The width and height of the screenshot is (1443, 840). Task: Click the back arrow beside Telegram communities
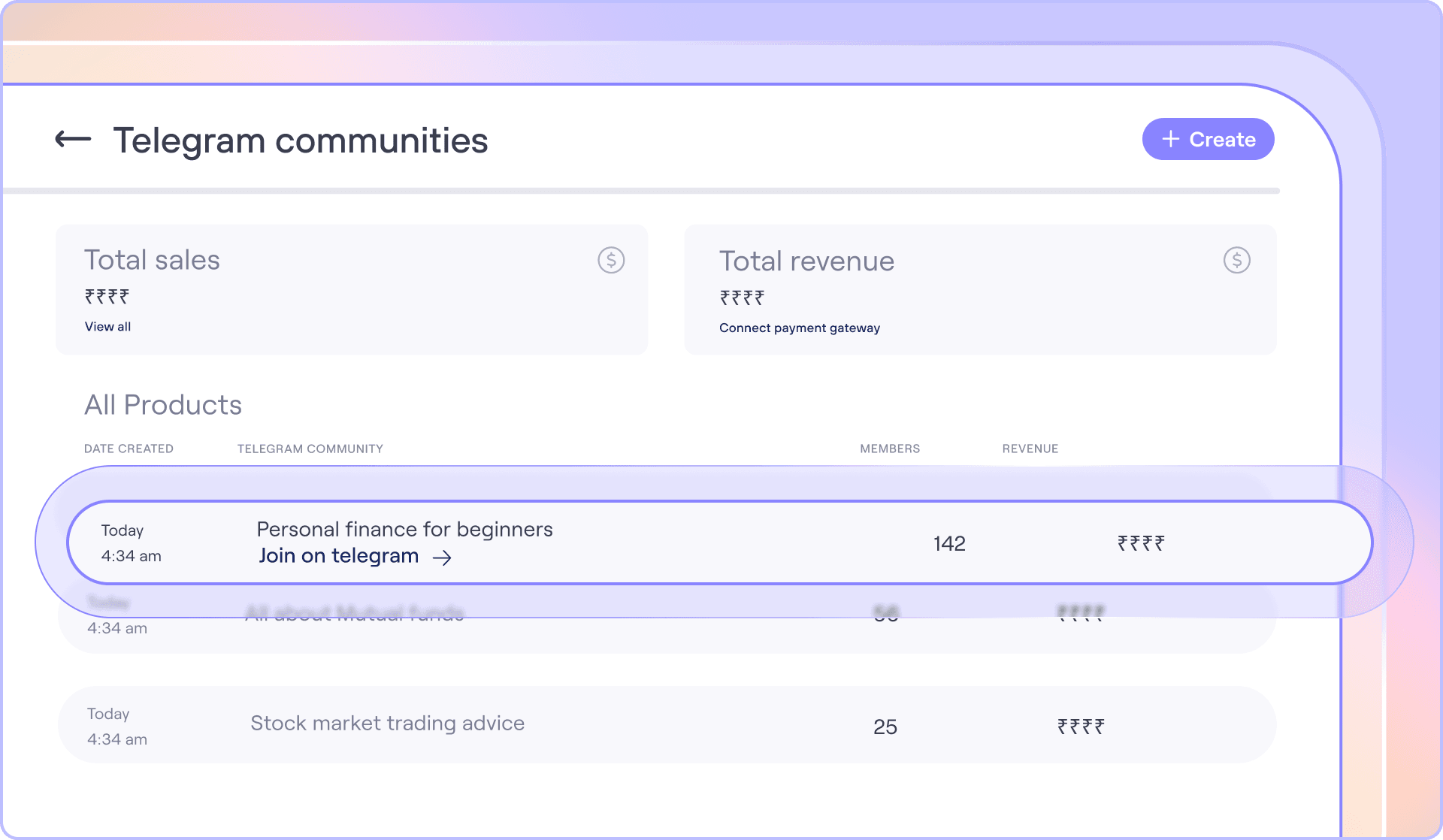pos(73,139)
